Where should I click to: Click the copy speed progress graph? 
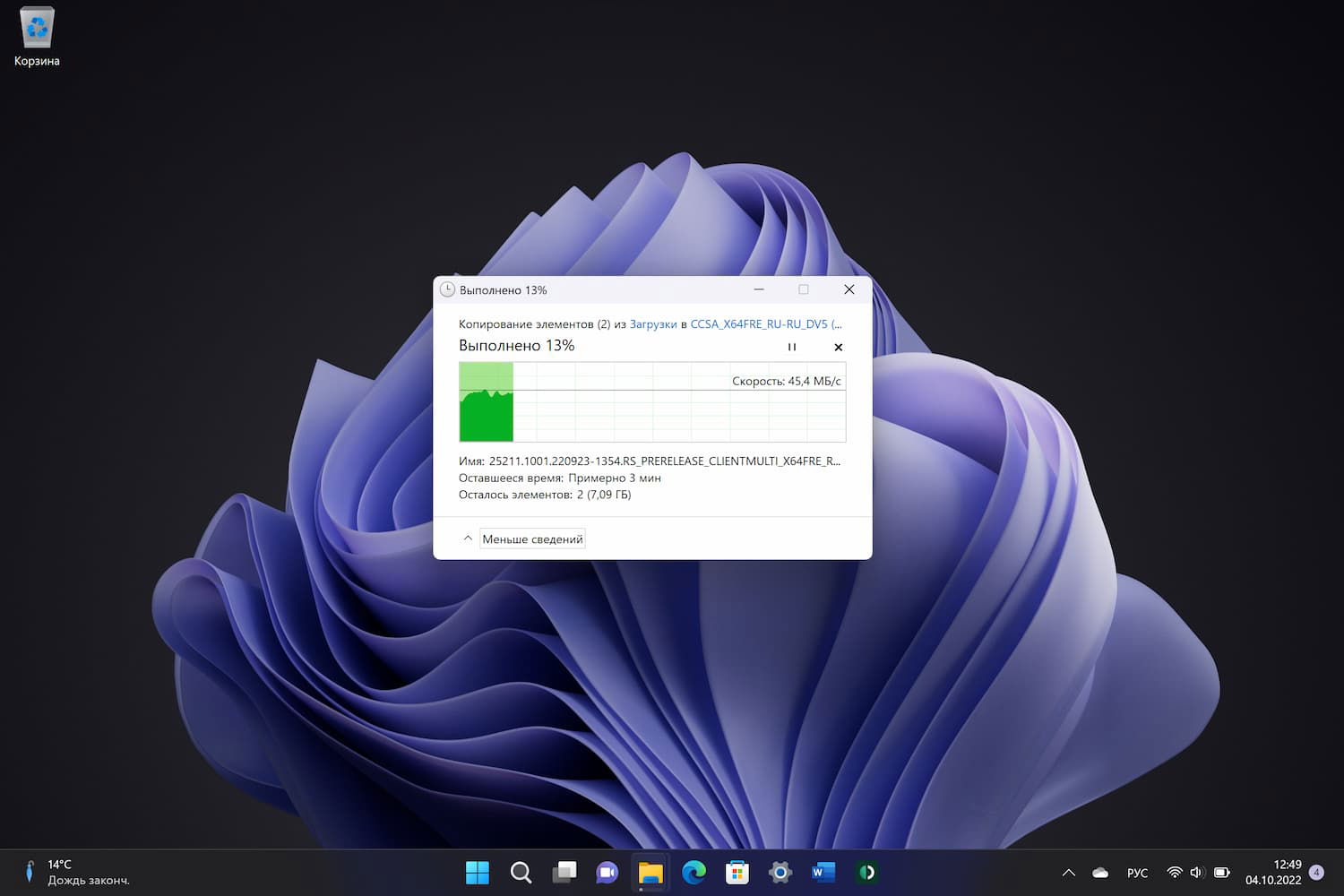[652, 401]
